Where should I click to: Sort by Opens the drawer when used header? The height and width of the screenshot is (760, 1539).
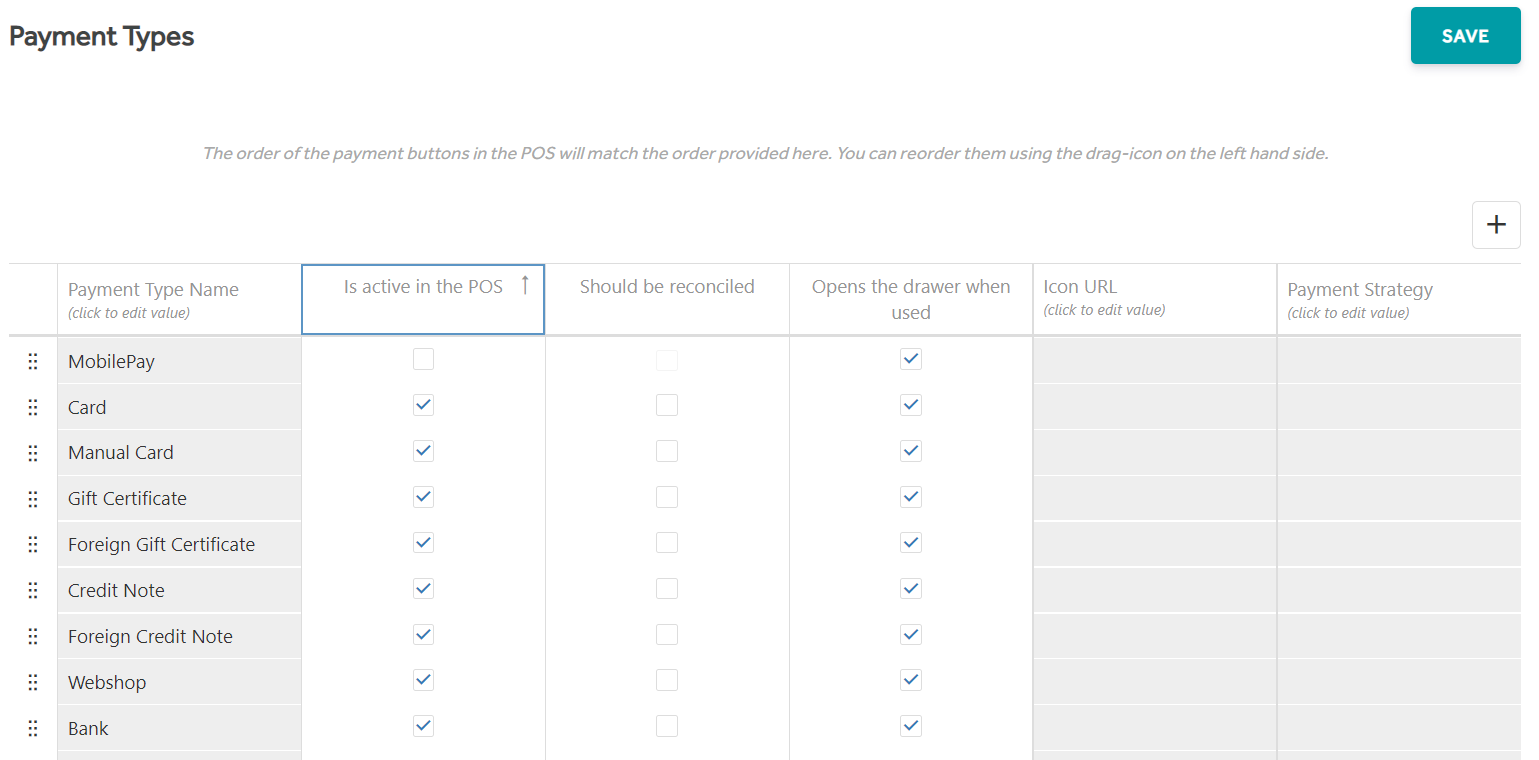pos(911,299)
